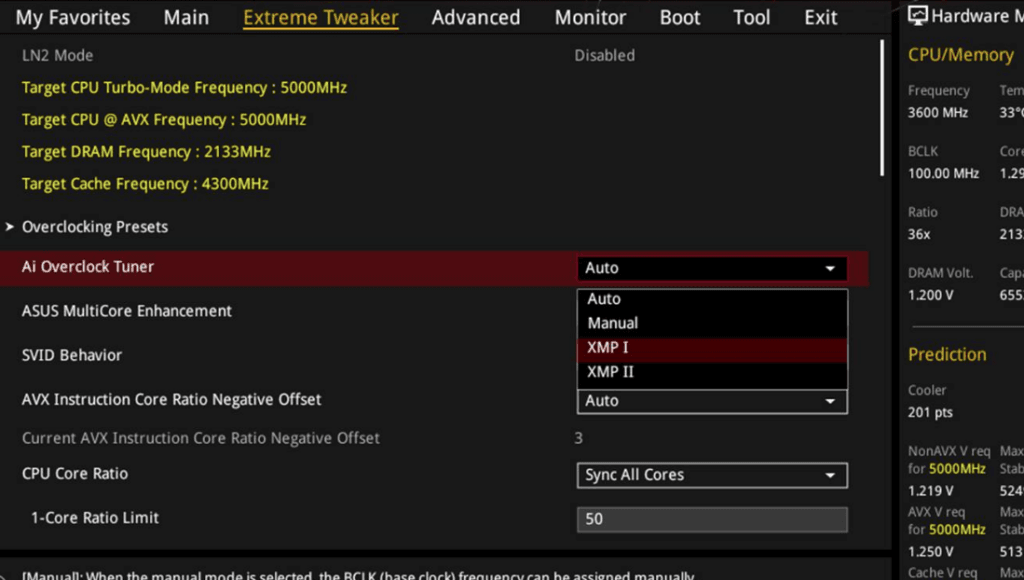Select the SVID Behavior row
1024x580 pixels.
[72, 355]
